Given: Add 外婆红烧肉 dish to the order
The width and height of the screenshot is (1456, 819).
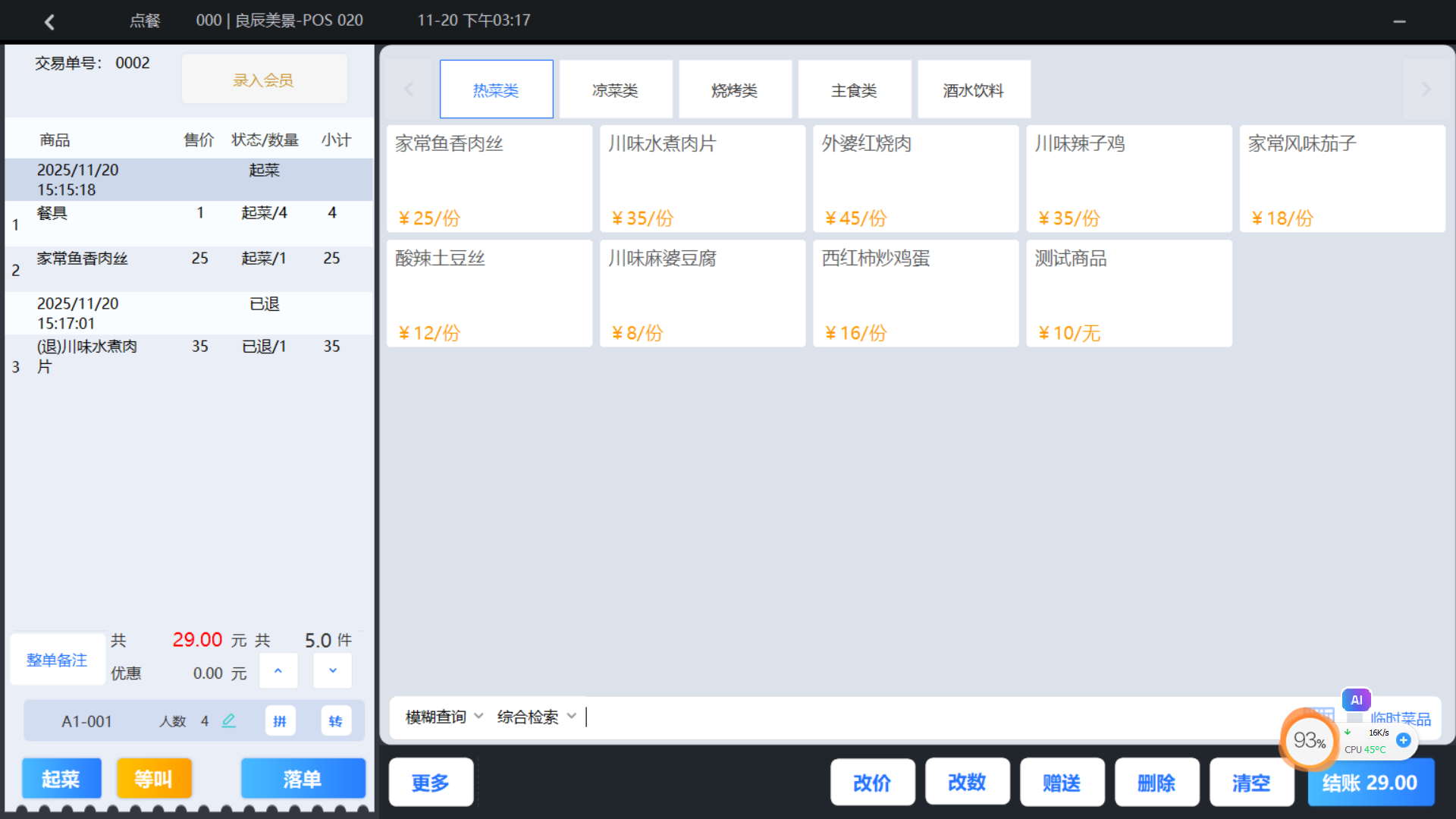Looking at the screenshot, I should (x=915, y=179).
